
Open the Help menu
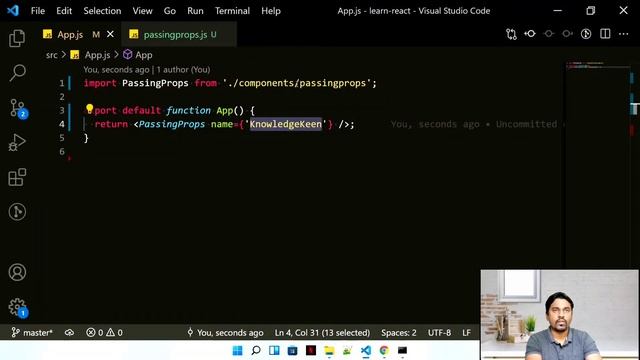[271, 11]
